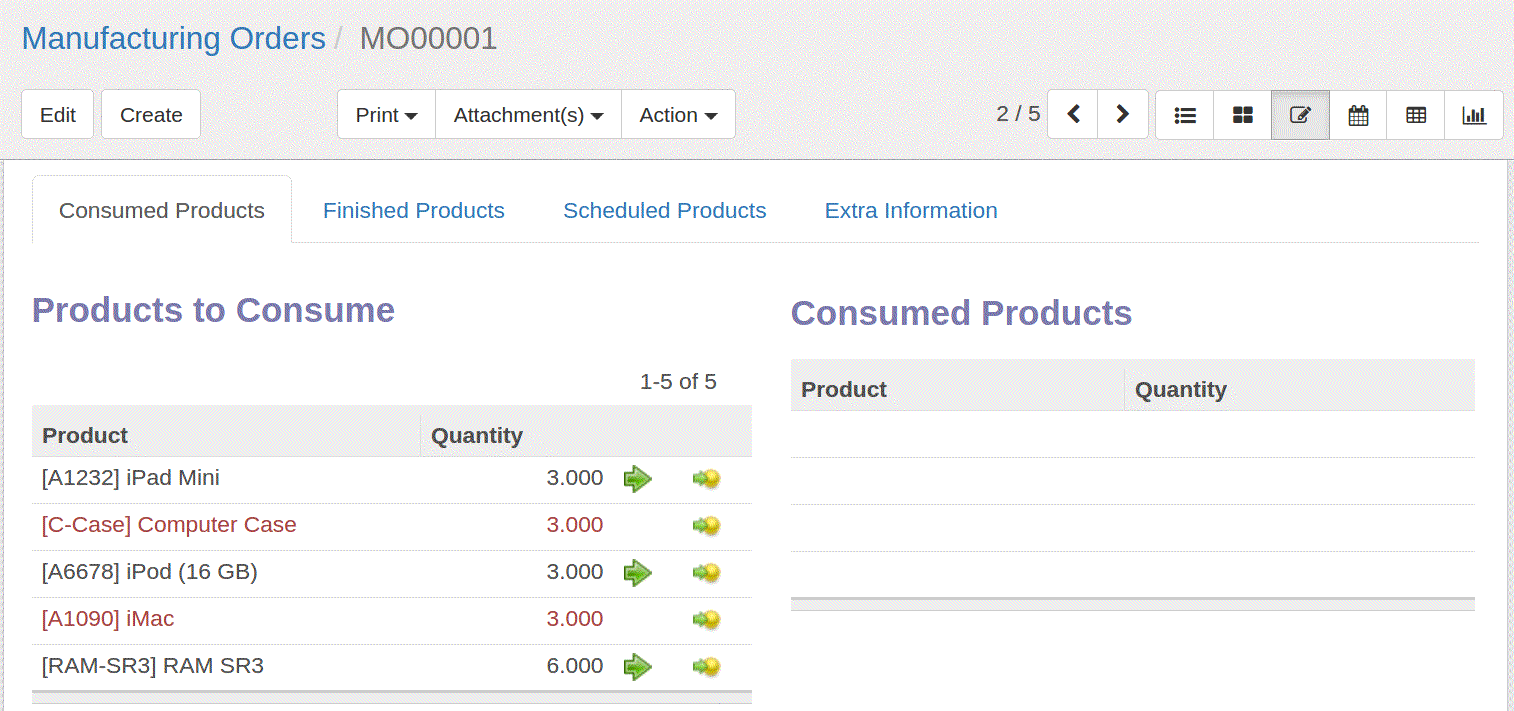
Task: Click the Consumed Products section heading
Action: [961, 313]
